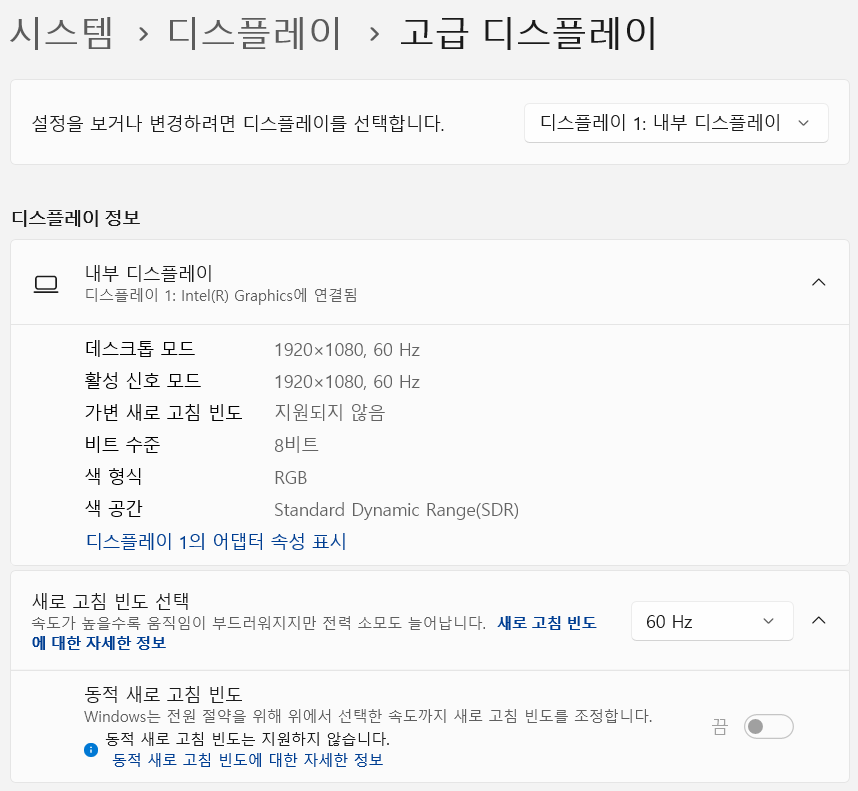Open 디스플레이 1의 어댑터 속성 표시 link
This screenshot has width=858, height=791.
click(216, 542)
